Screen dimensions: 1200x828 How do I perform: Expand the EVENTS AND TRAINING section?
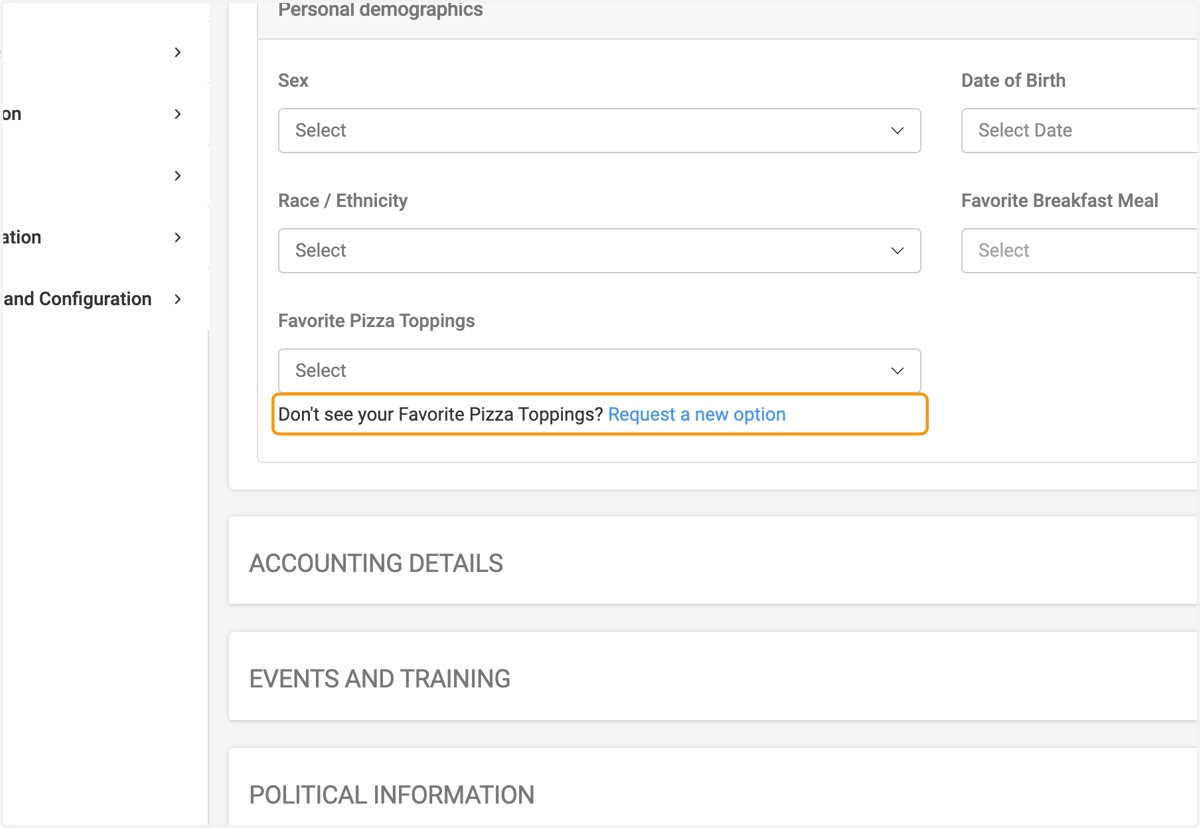point(714,676)
